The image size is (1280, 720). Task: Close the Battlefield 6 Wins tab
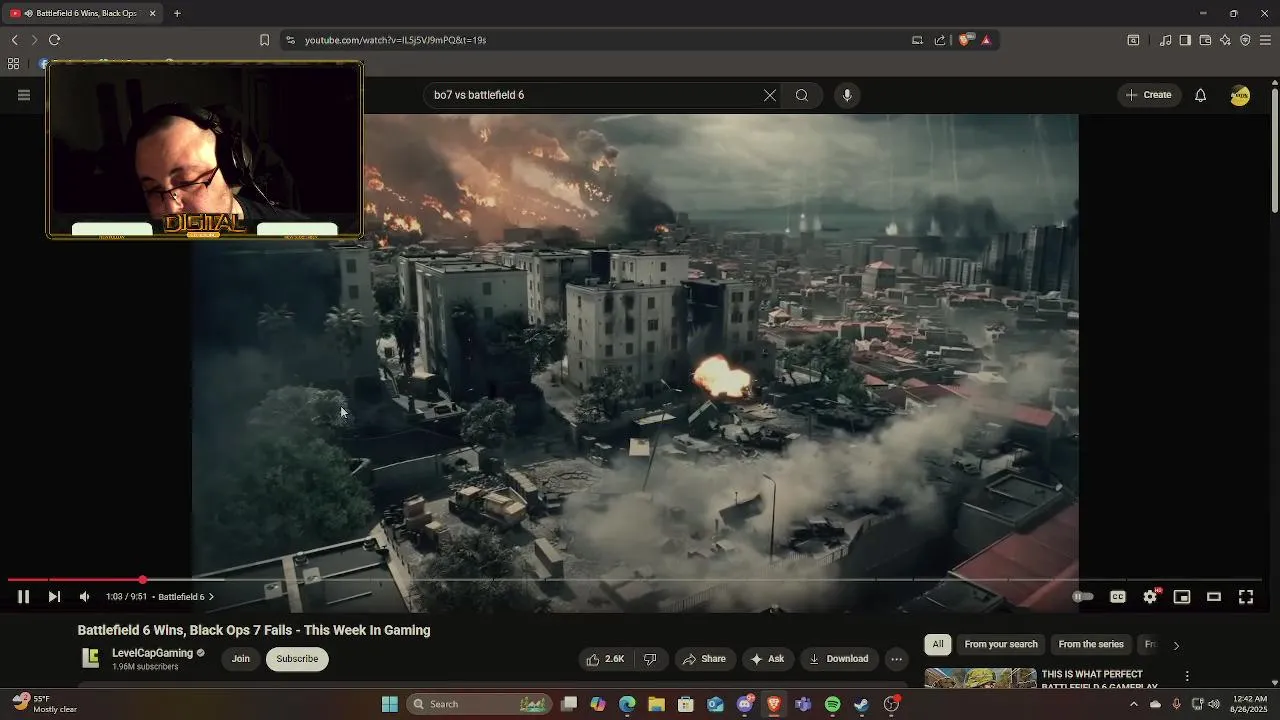153,13
